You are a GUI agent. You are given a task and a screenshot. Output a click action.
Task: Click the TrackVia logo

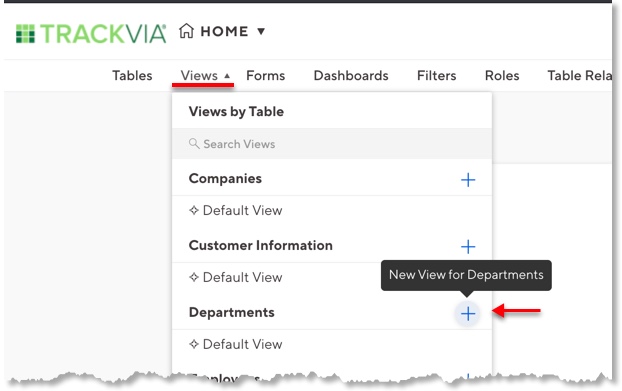click(x=91, y=33)
